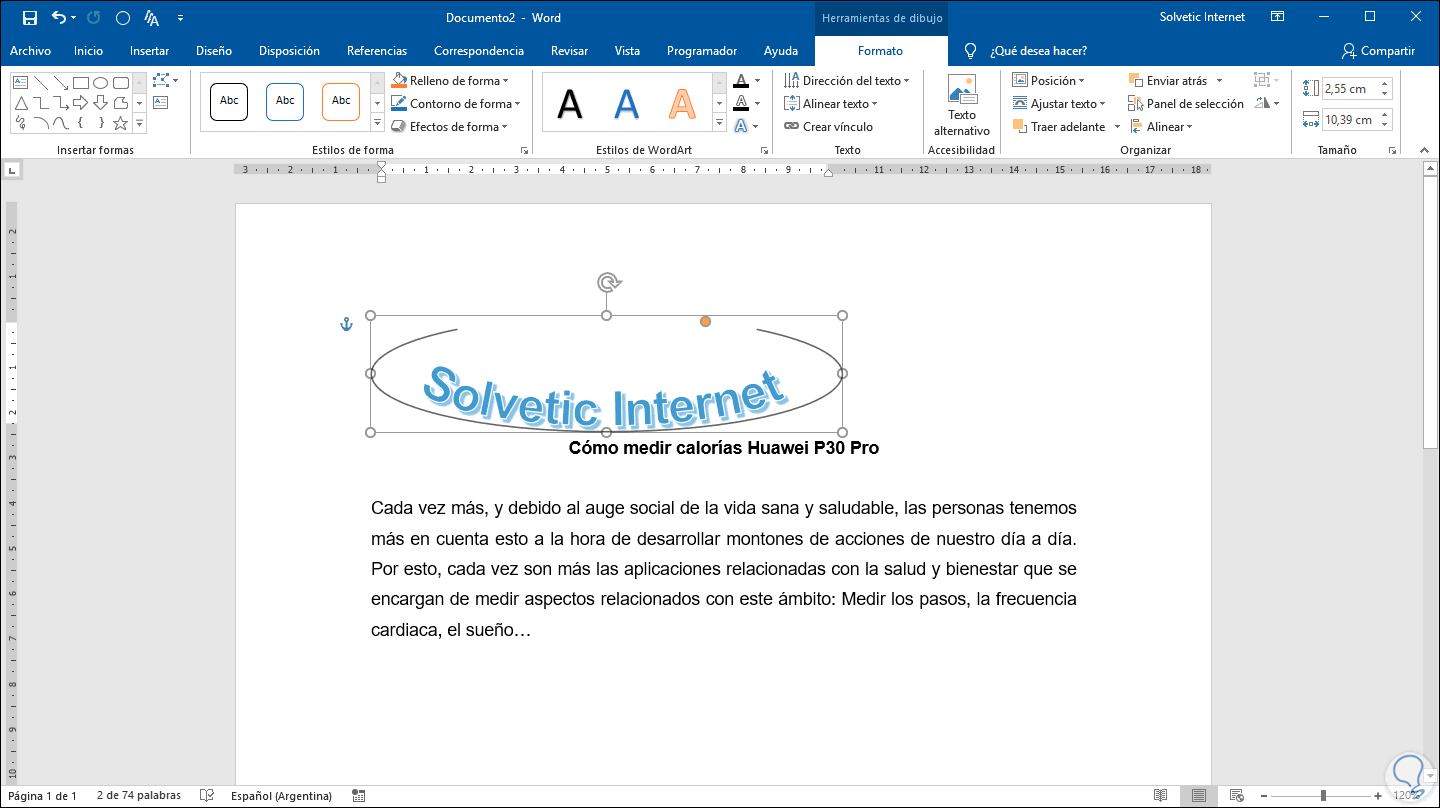The width and height of the screenshot is (1440, 808).
Task: Expand Alinear texto options
Action: coord(830,104)
